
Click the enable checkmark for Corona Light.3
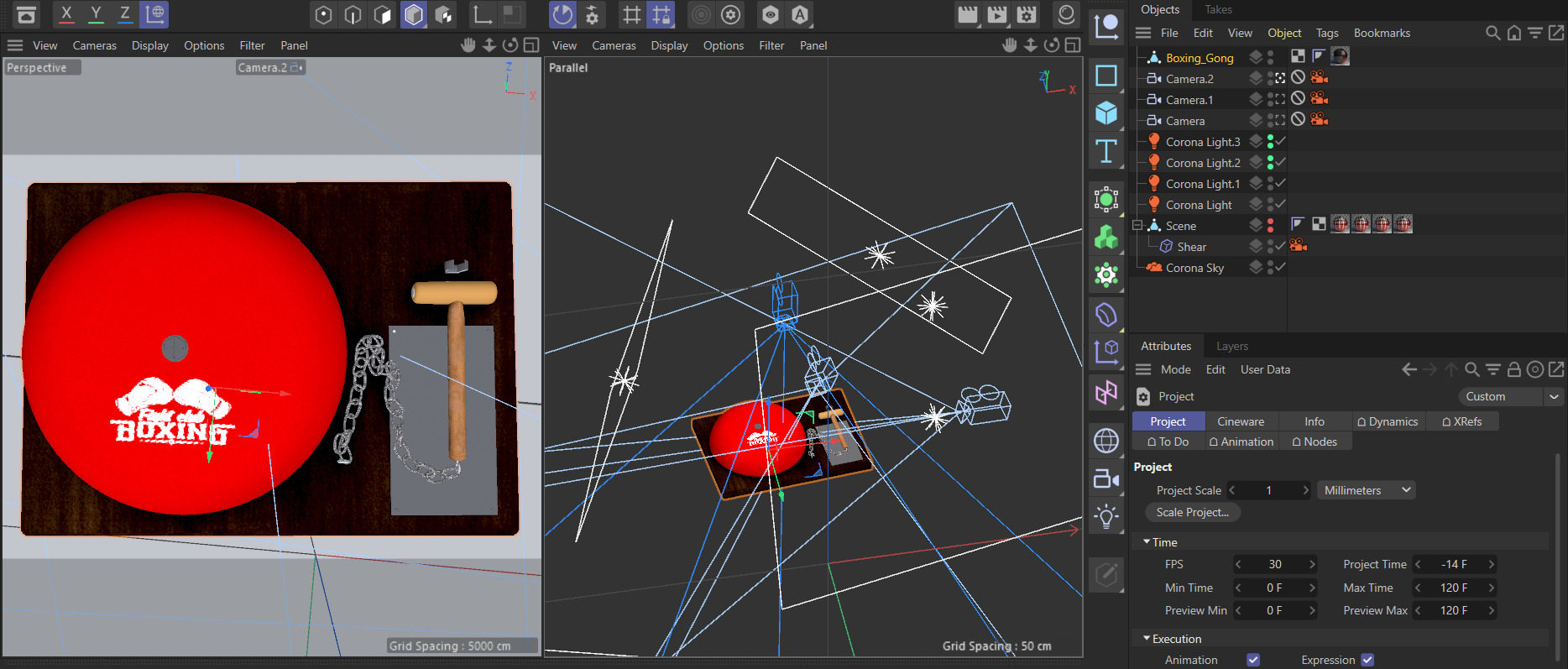pyautogui.click(x=1281, y=141)
